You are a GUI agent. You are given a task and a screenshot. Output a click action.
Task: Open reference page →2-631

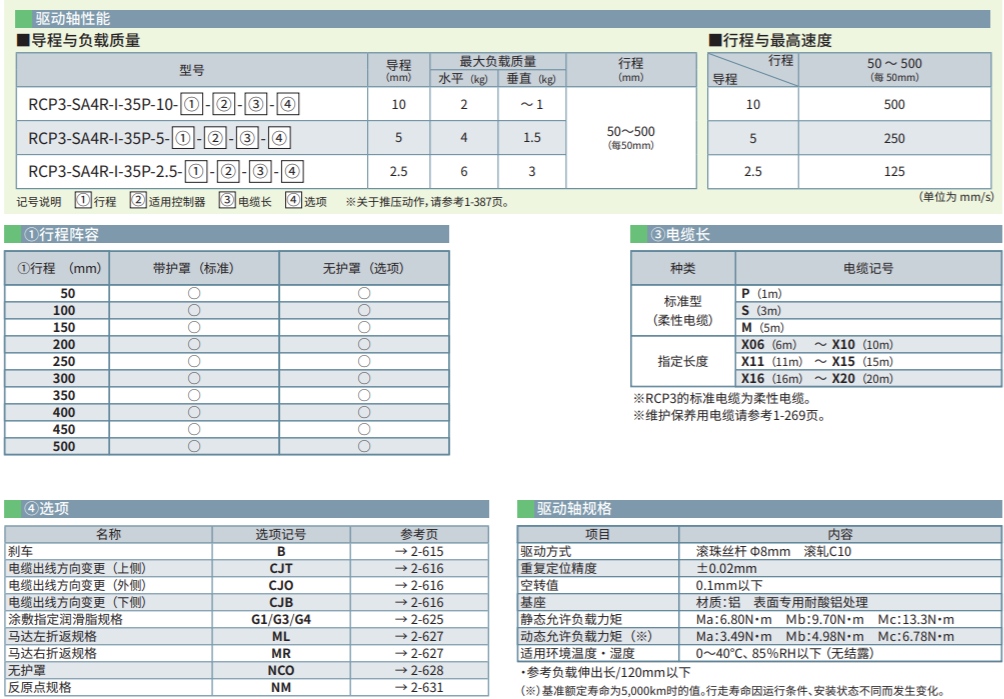(x=419, y=687)
